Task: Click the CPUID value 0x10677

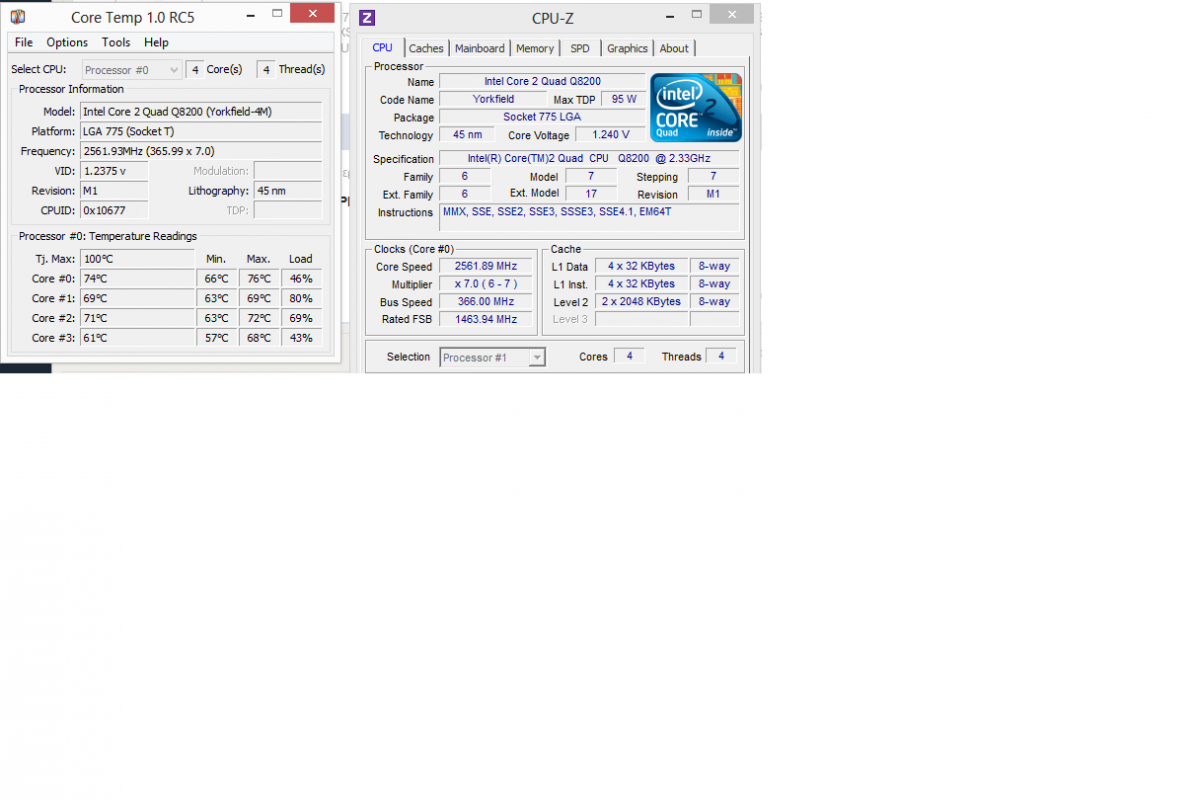Action: coord(114,210)
